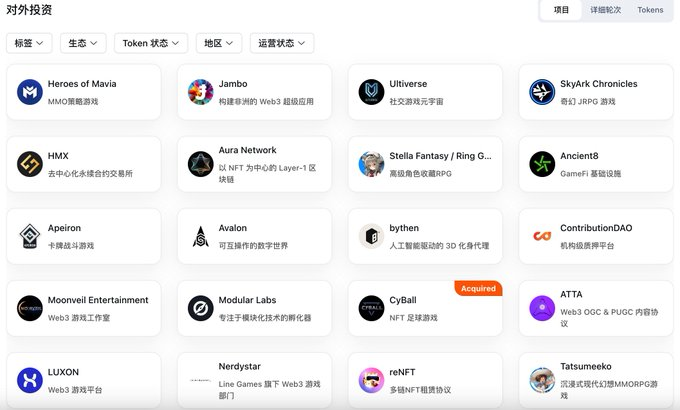
Task: Open the 标签 filter dropdown
Action: (x=29, y=43)
